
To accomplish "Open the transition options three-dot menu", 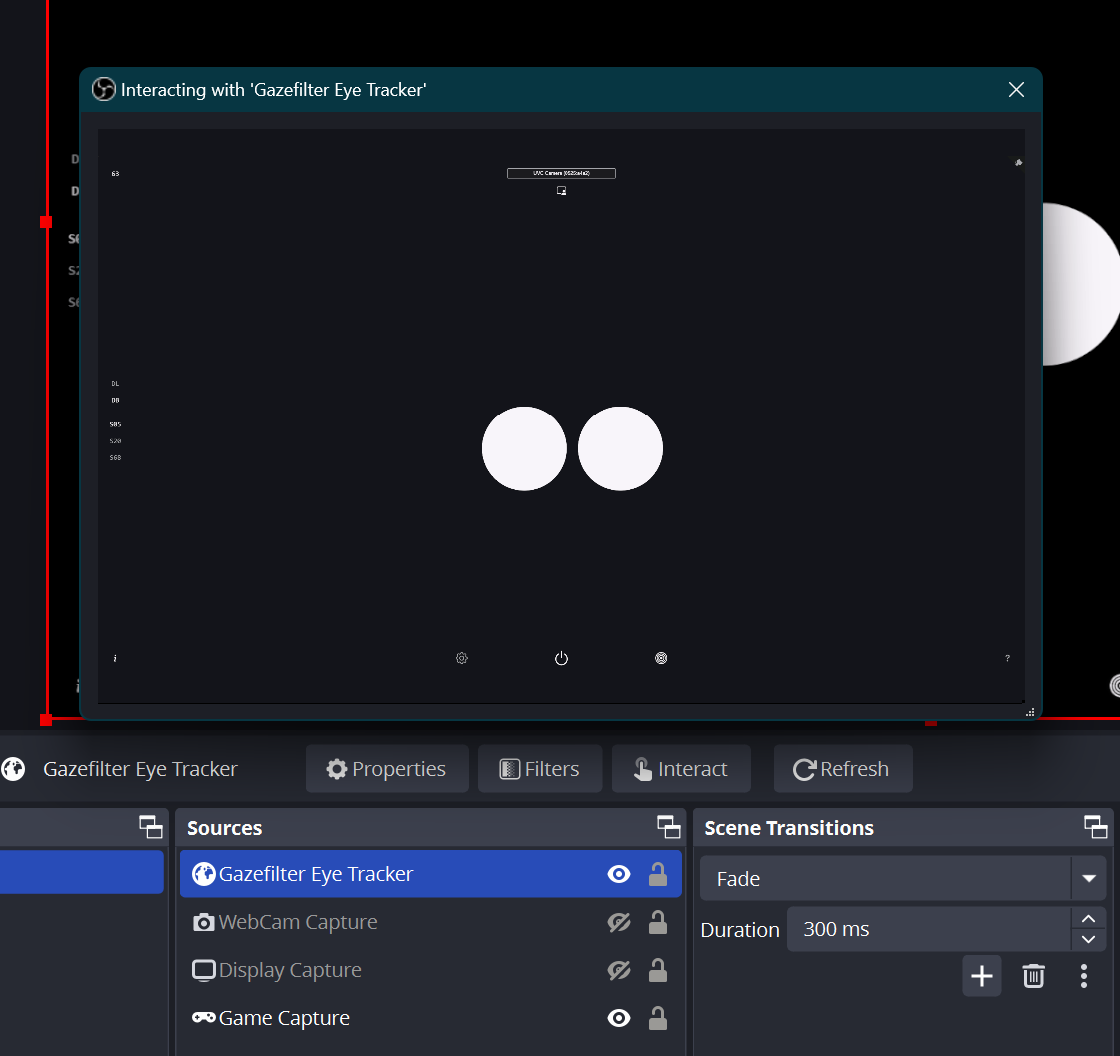I will [1084, 976].
